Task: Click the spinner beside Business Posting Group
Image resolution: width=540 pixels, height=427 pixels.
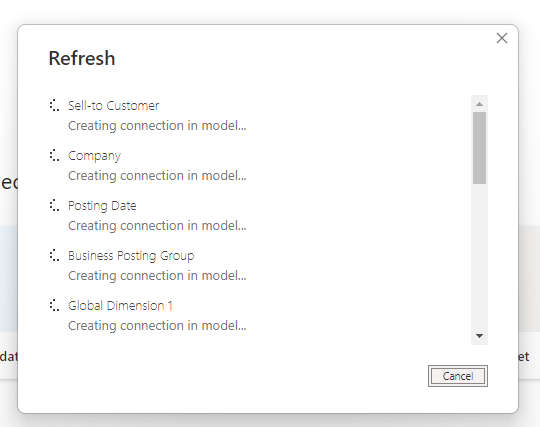Action: point(54,256)
